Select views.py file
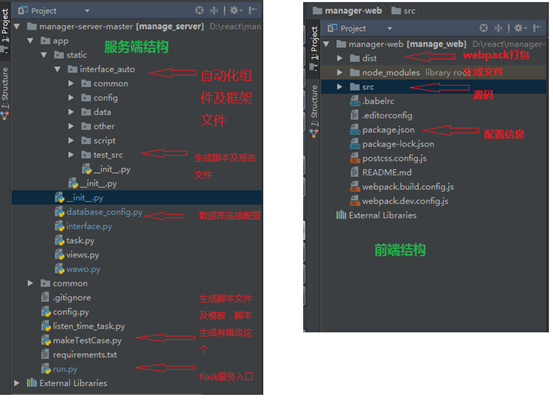The width and height of the screenshot is (553, 401). [77, 255]
